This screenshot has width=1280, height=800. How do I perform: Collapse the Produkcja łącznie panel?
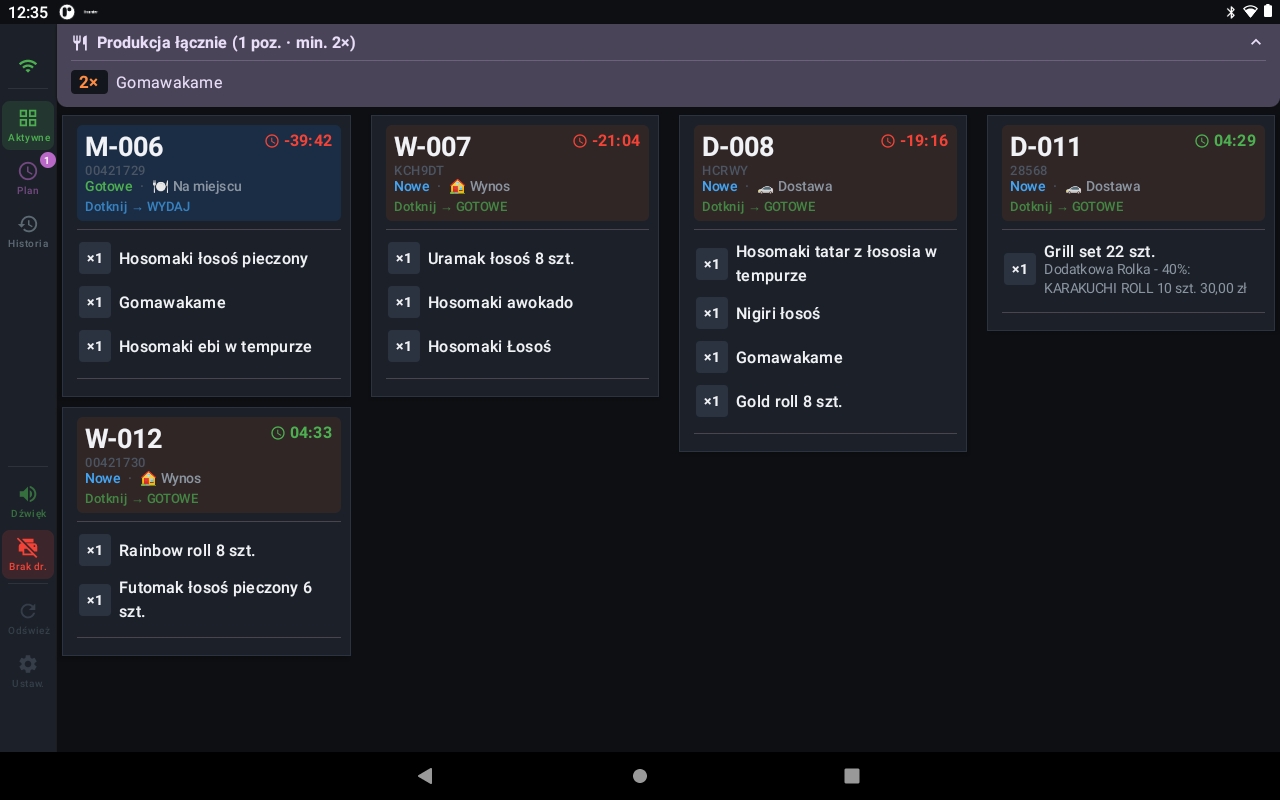(1255, 43)
